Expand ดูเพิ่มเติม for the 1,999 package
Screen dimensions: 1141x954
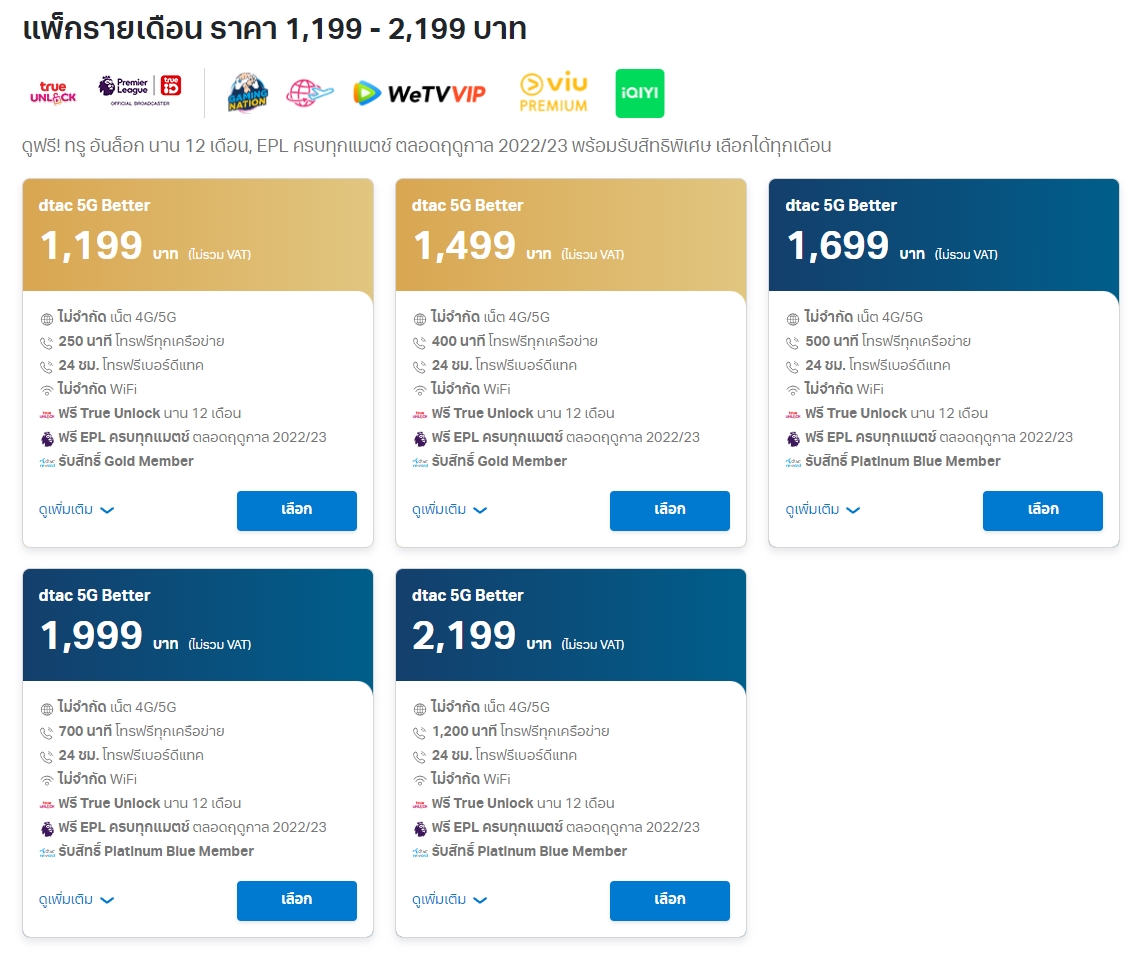[76, 899]
